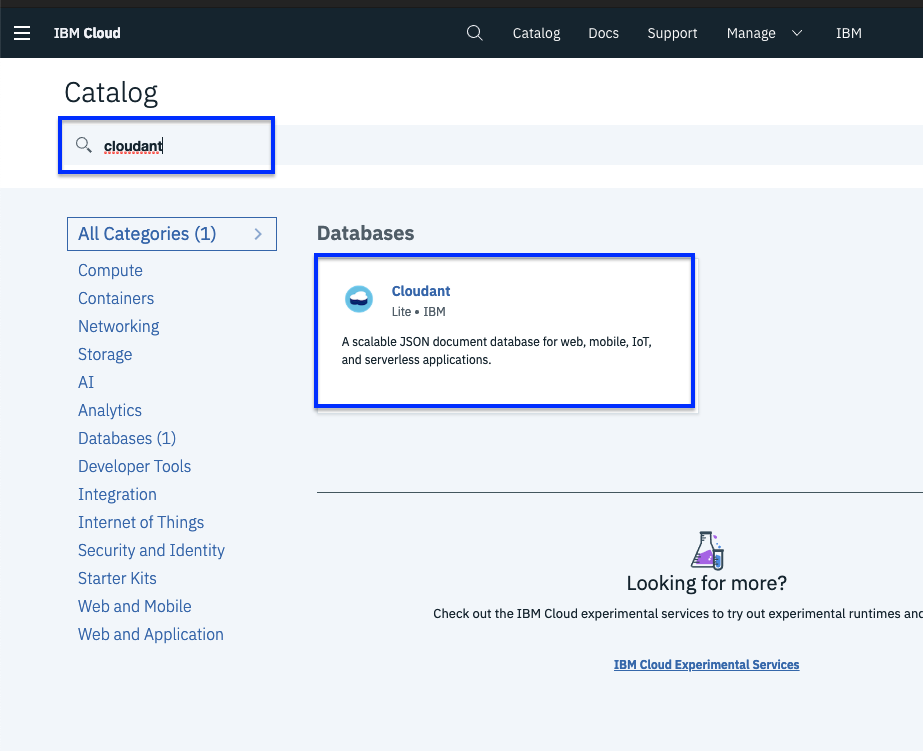Screen dimensions: 923x751
Task: Select All Categories (1) filter
Action: 172,234
